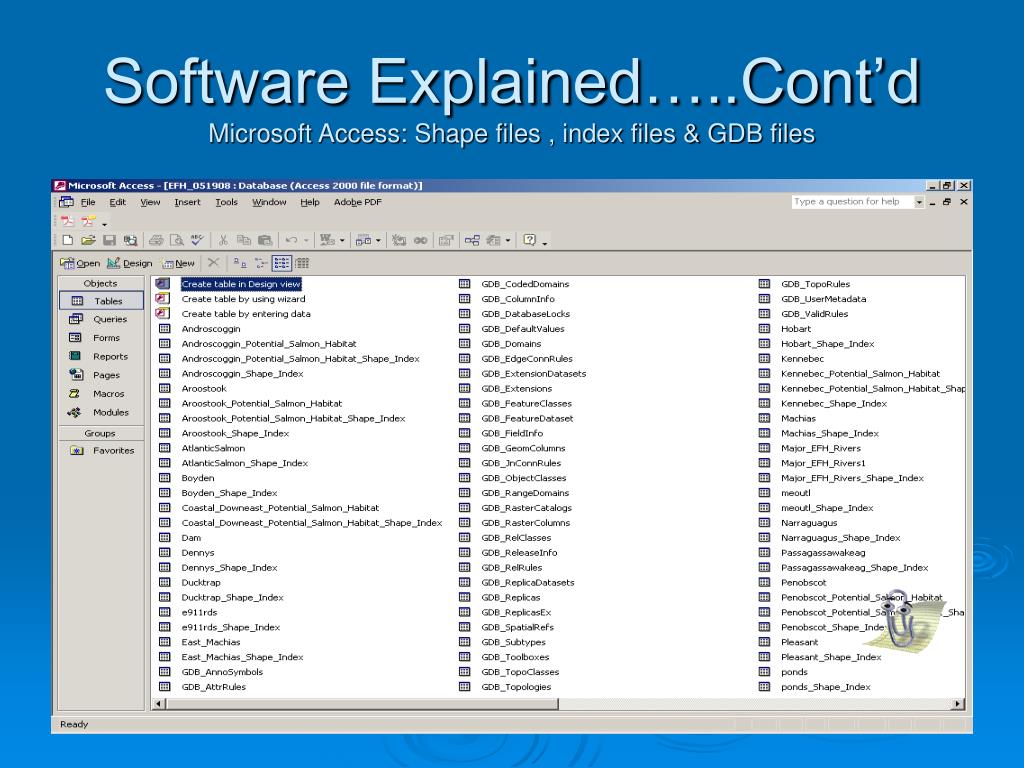
Task: Click the Print Preview toolbar icon
Action: (176, 240)
